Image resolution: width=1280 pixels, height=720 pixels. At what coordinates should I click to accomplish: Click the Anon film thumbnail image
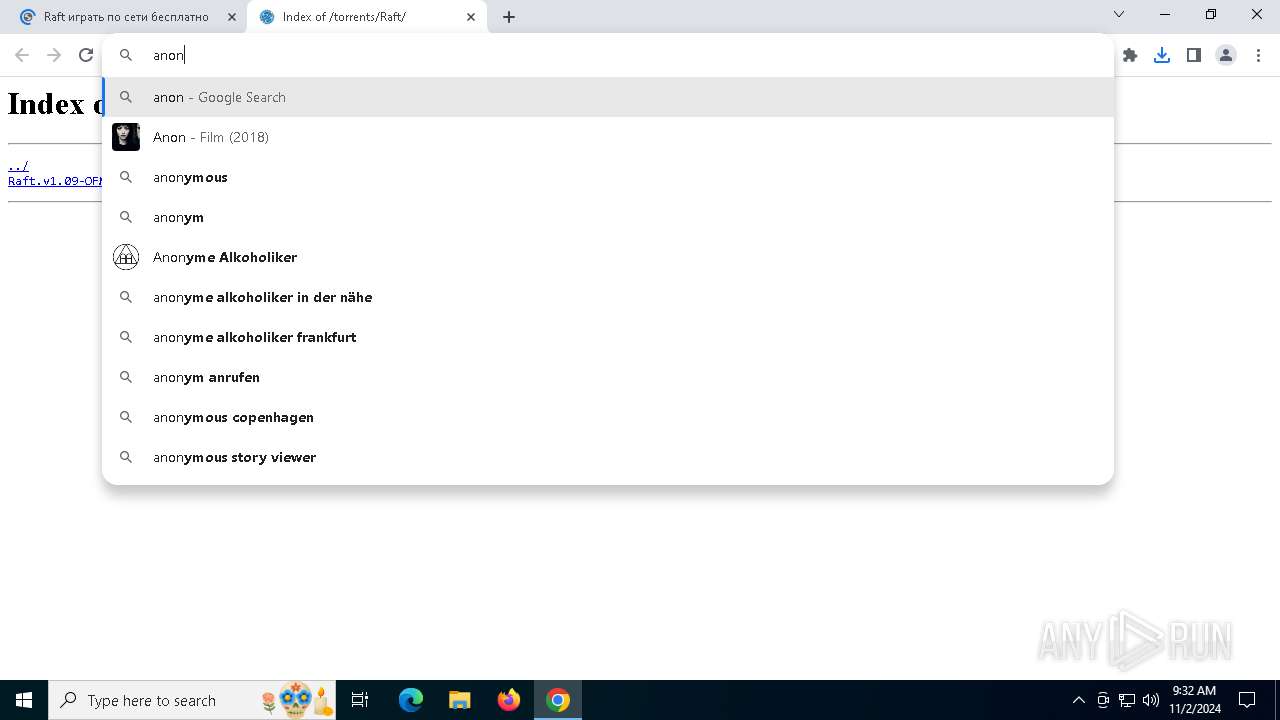[126, 137]
